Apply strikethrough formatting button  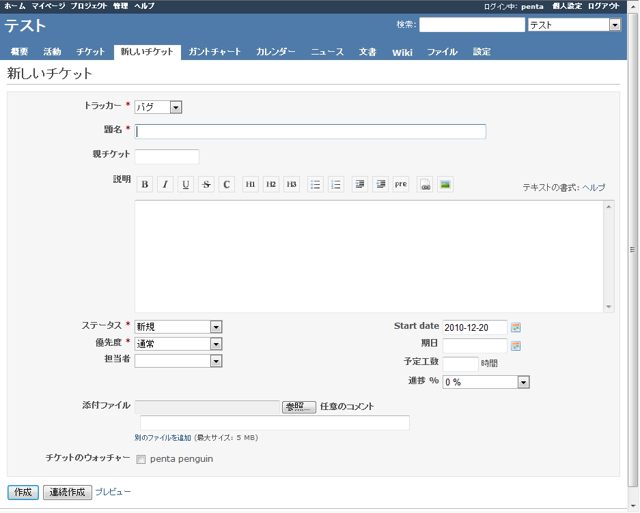click(206, 184)
